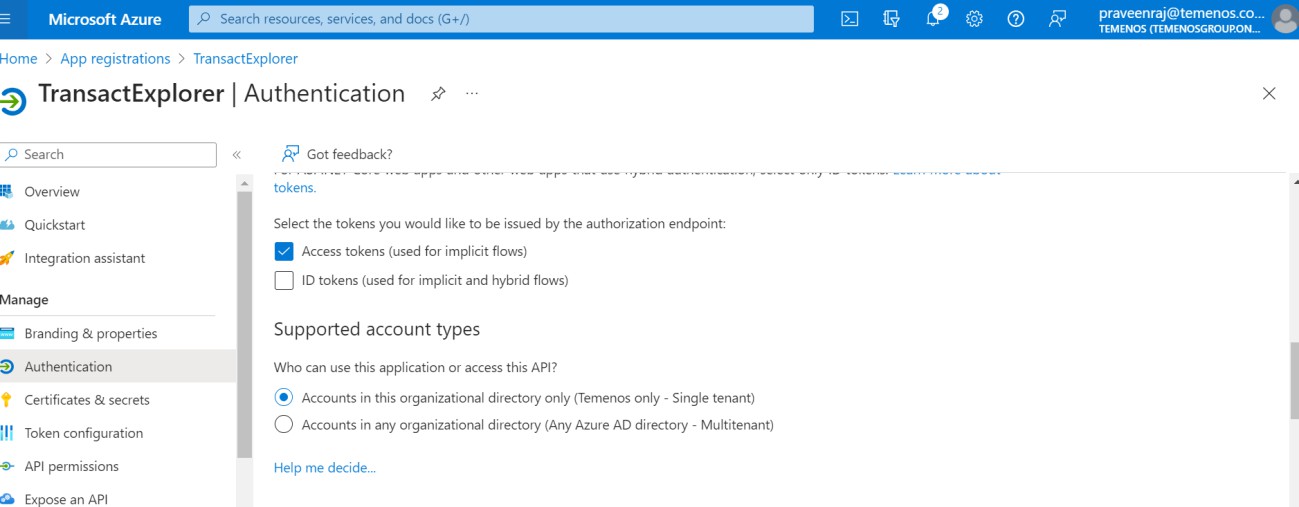Image resolution: width=1299 pixels, height=507 pixels.
Task: Click the global search resources box
Action: pyautogui.click(x=501, y=19)
